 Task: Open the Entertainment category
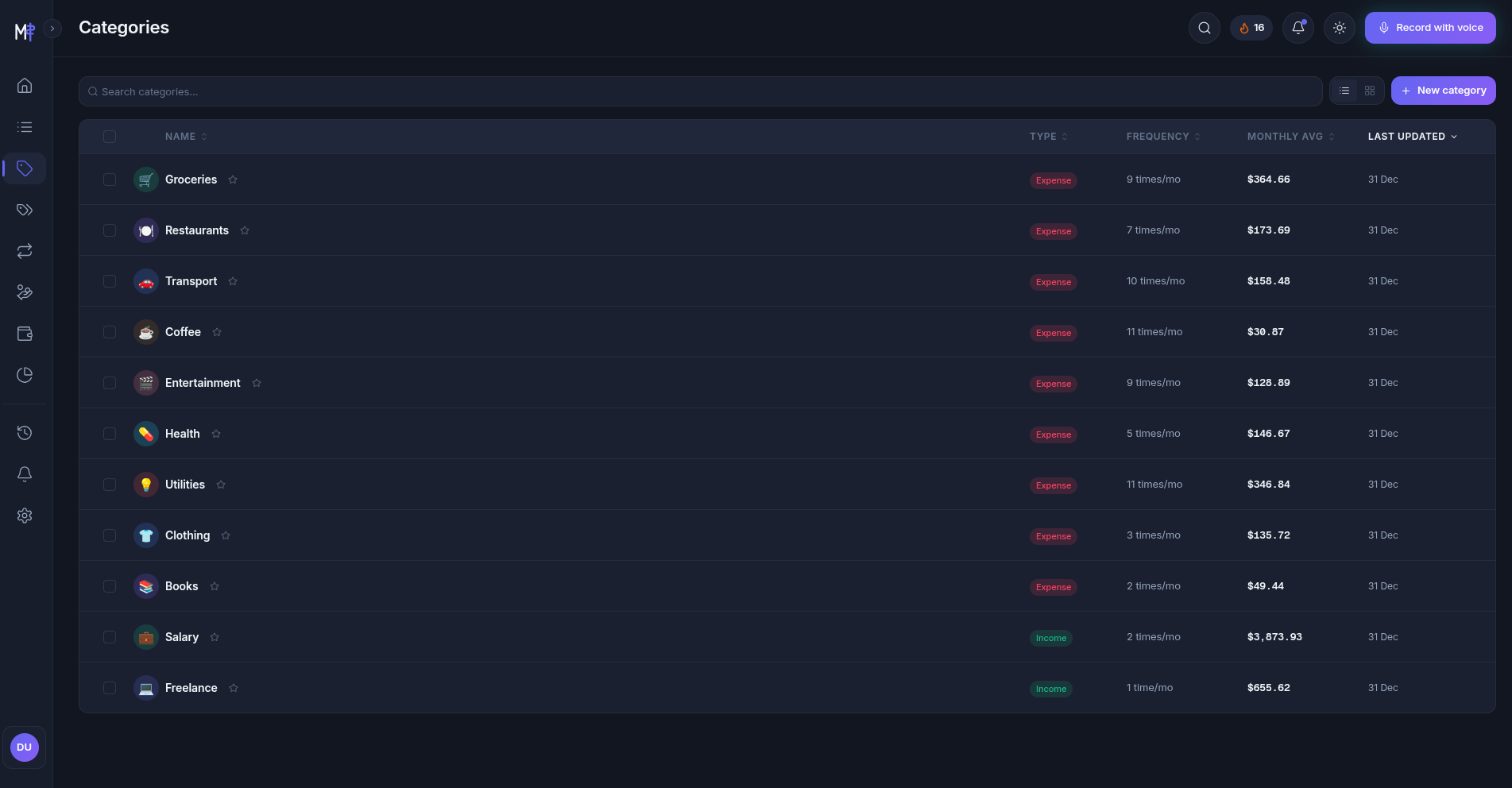point(203,383)
